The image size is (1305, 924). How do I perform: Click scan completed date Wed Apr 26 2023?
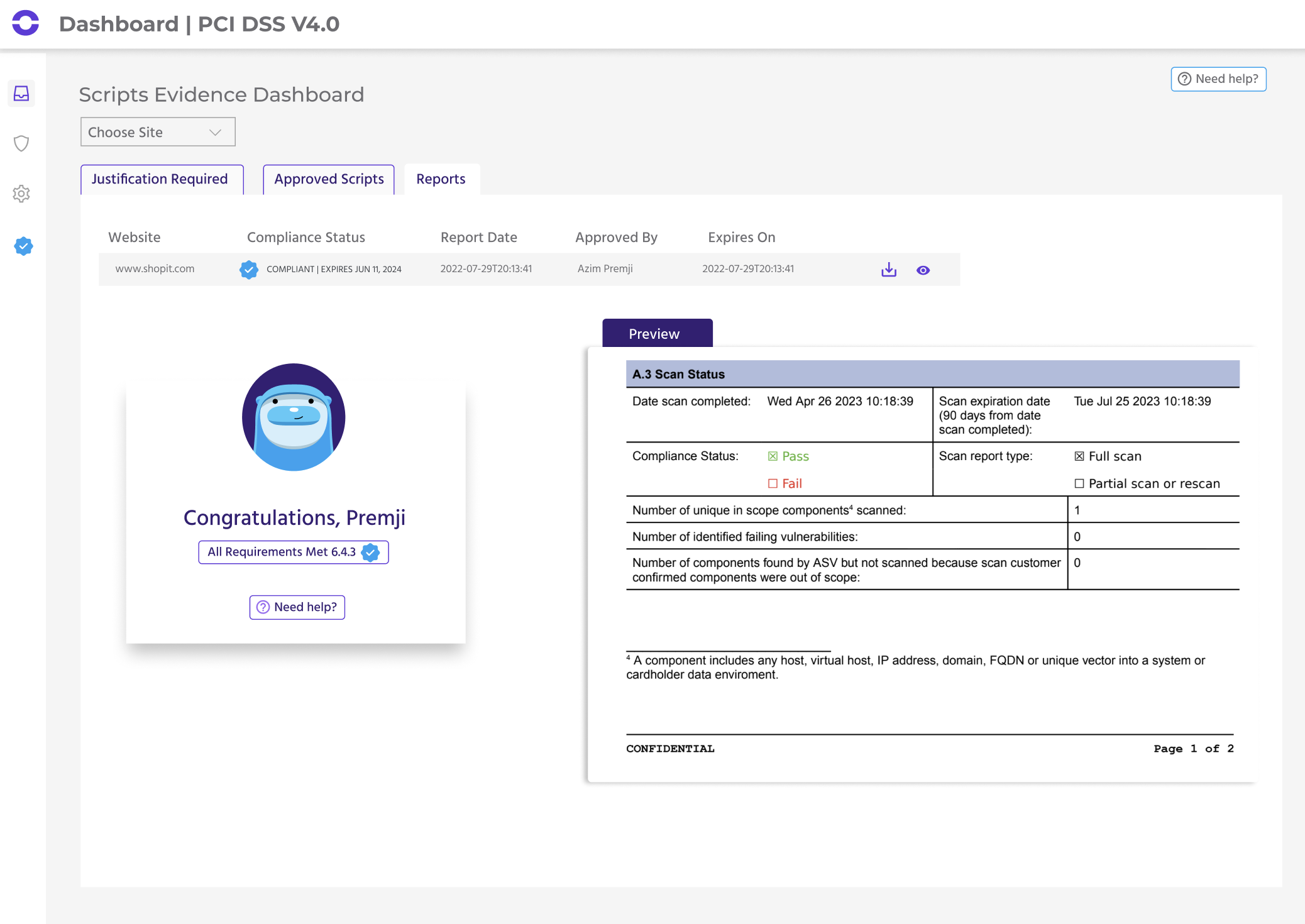(x=840, y=401)
